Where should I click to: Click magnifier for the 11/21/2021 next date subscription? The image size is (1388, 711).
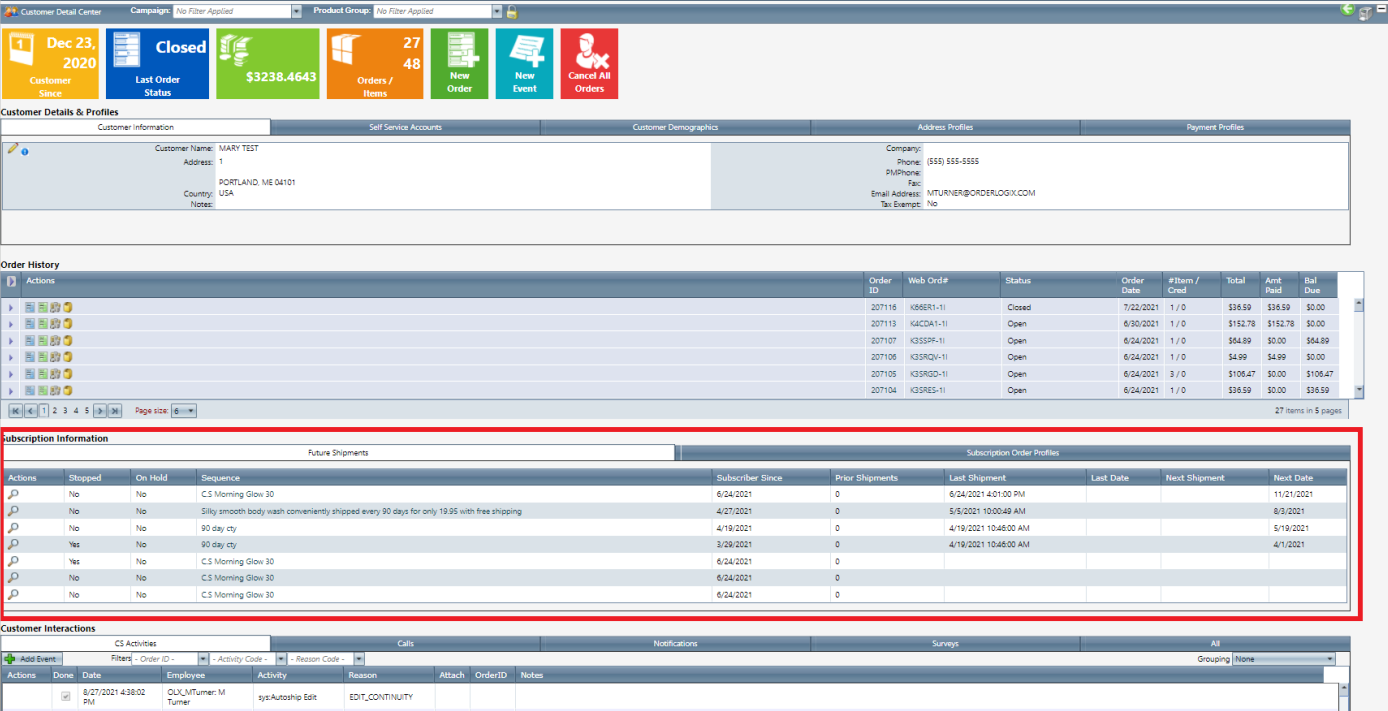click(x=14, y=494)
